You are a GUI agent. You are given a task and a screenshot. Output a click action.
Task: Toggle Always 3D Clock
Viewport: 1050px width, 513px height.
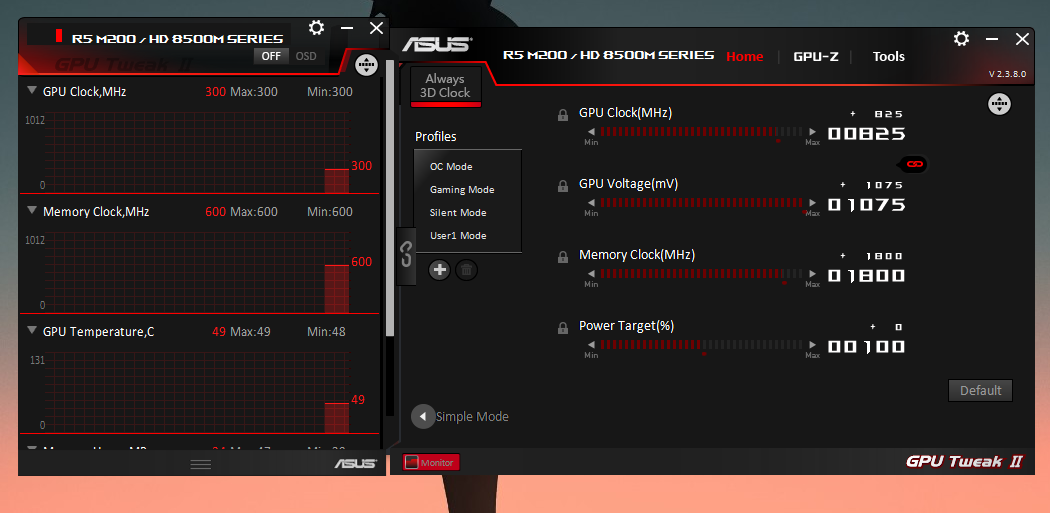pos(445,86)
